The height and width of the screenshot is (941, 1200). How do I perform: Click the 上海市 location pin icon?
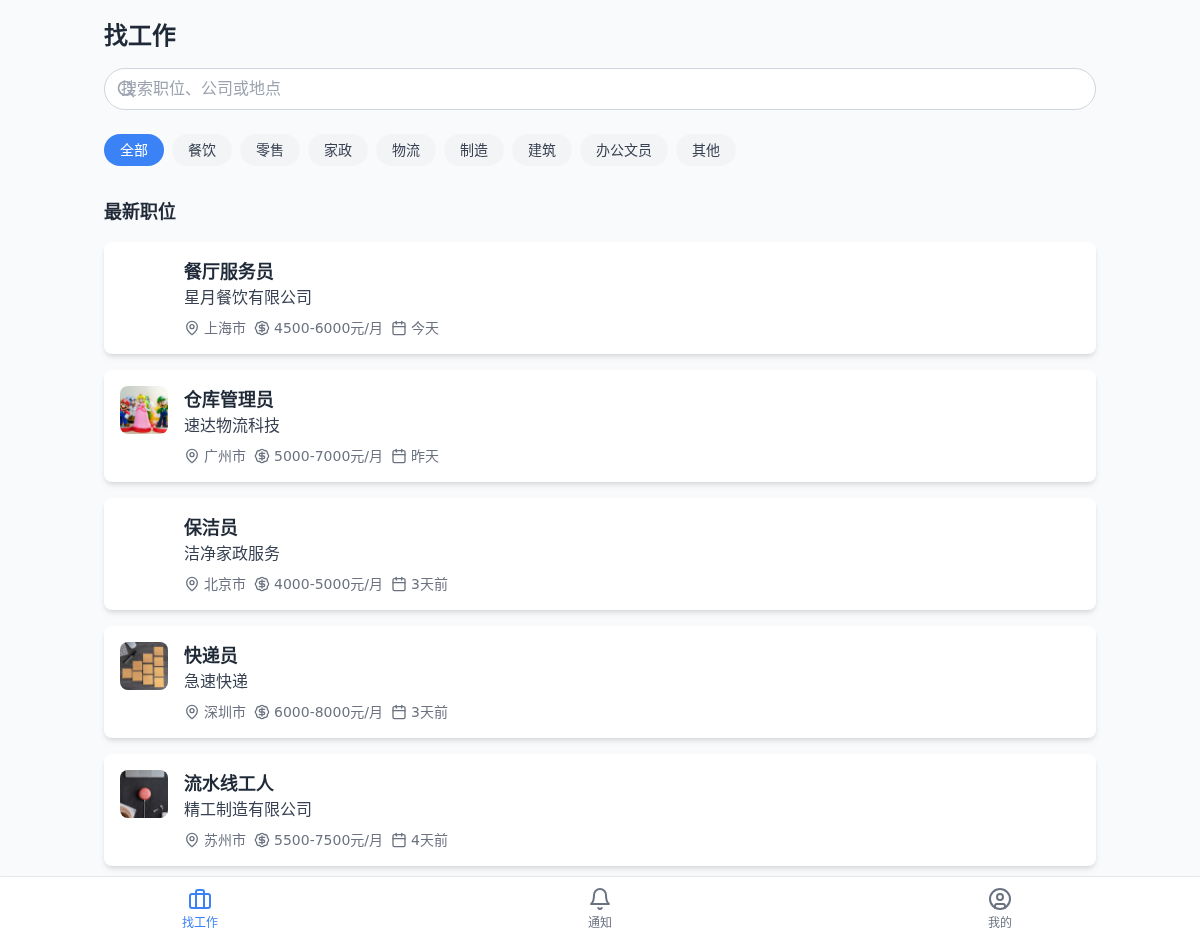(192, 328)
